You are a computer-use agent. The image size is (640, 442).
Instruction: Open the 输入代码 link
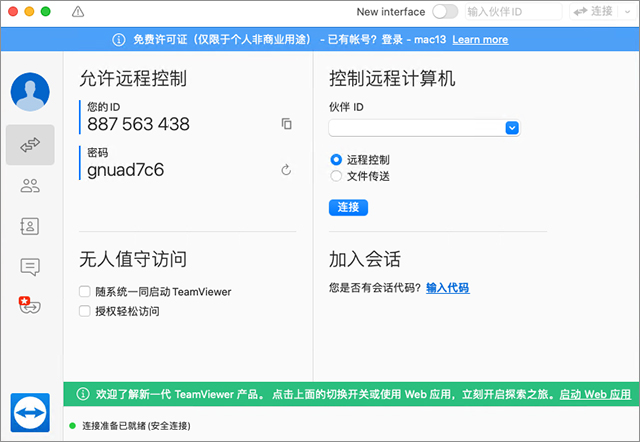click(x=447, y=288)
